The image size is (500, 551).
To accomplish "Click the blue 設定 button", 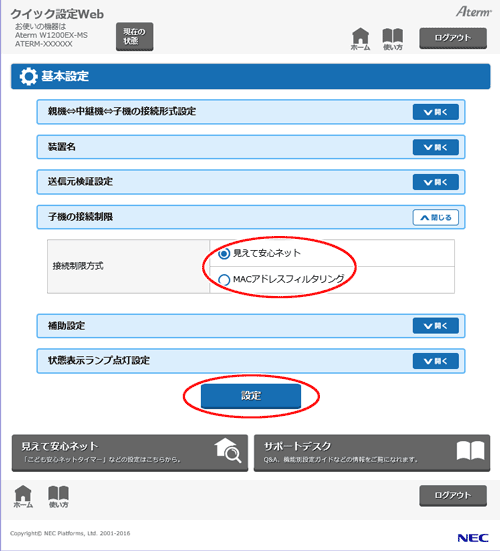I will pyautogui.click(x=251, y=396).
